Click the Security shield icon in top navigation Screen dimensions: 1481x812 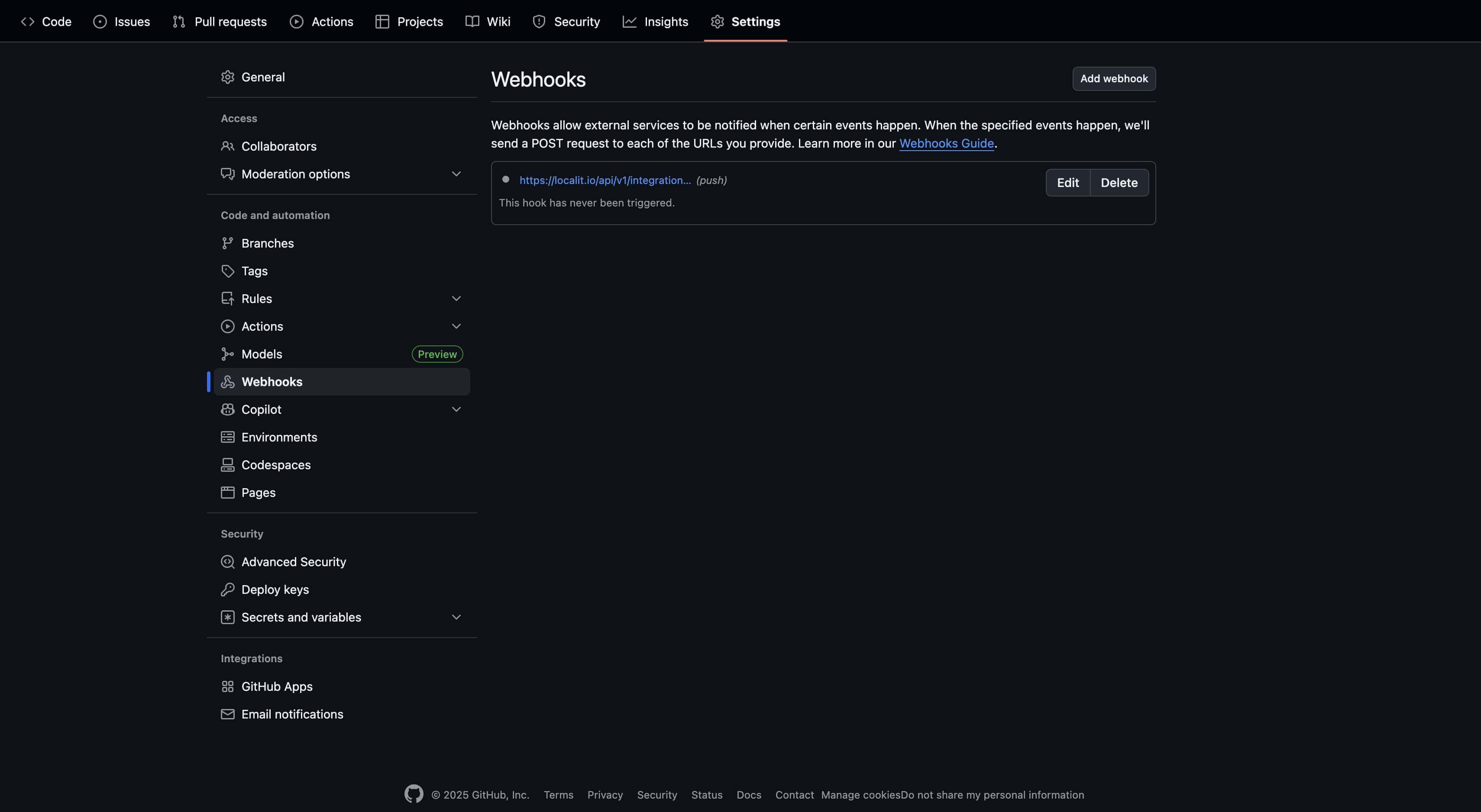tap(539, 22)
